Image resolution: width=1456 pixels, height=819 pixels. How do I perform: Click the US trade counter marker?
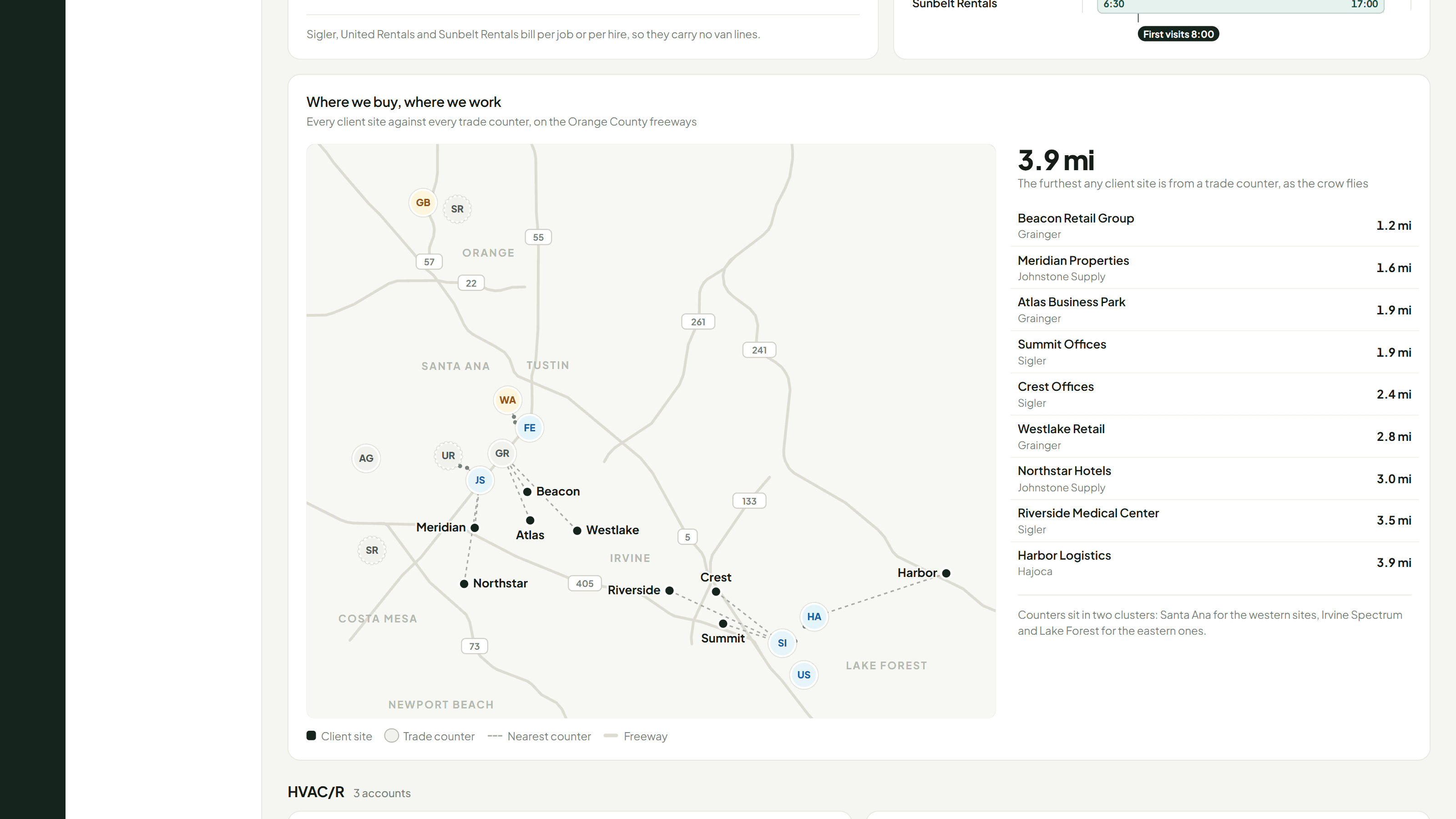pos(804,675)
